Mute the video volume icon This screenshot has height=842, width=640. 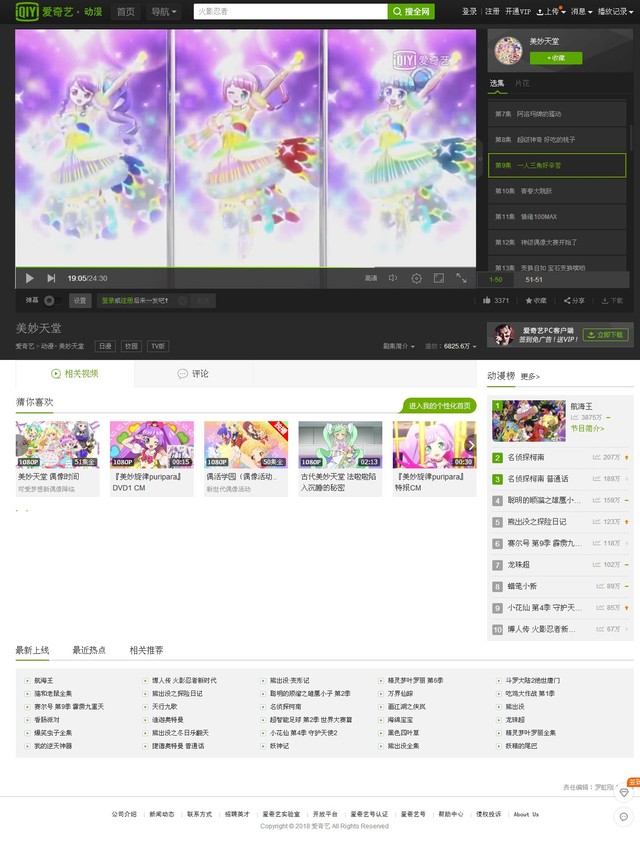point(393,278)
